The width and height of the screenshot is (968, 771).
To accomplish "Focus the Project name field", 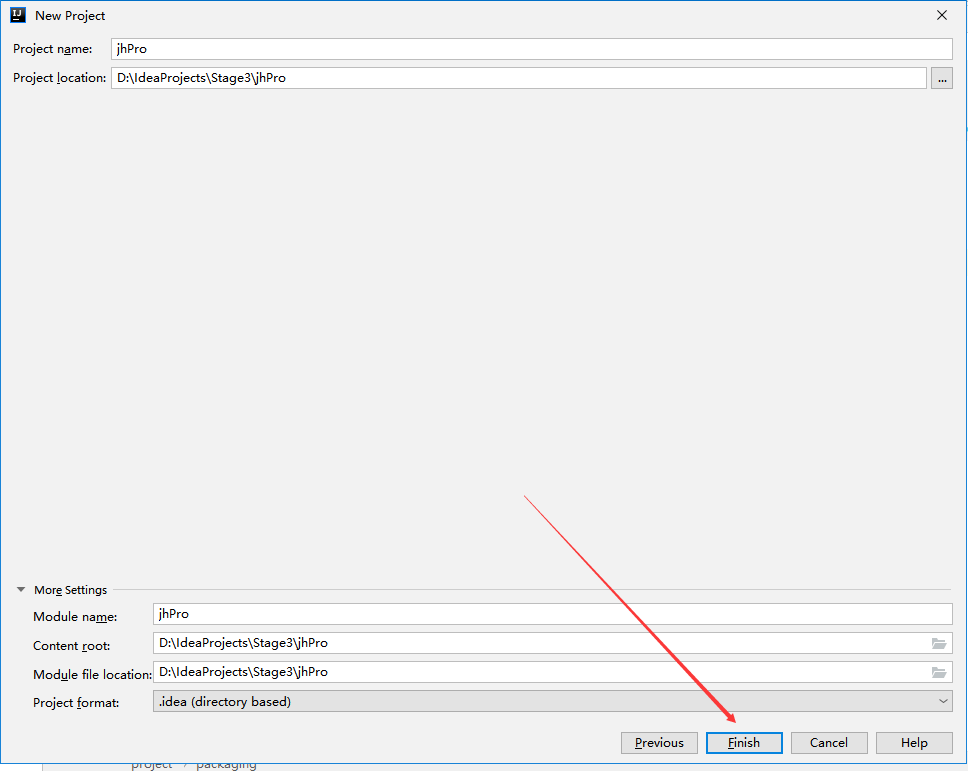I will tap(532, 49).
